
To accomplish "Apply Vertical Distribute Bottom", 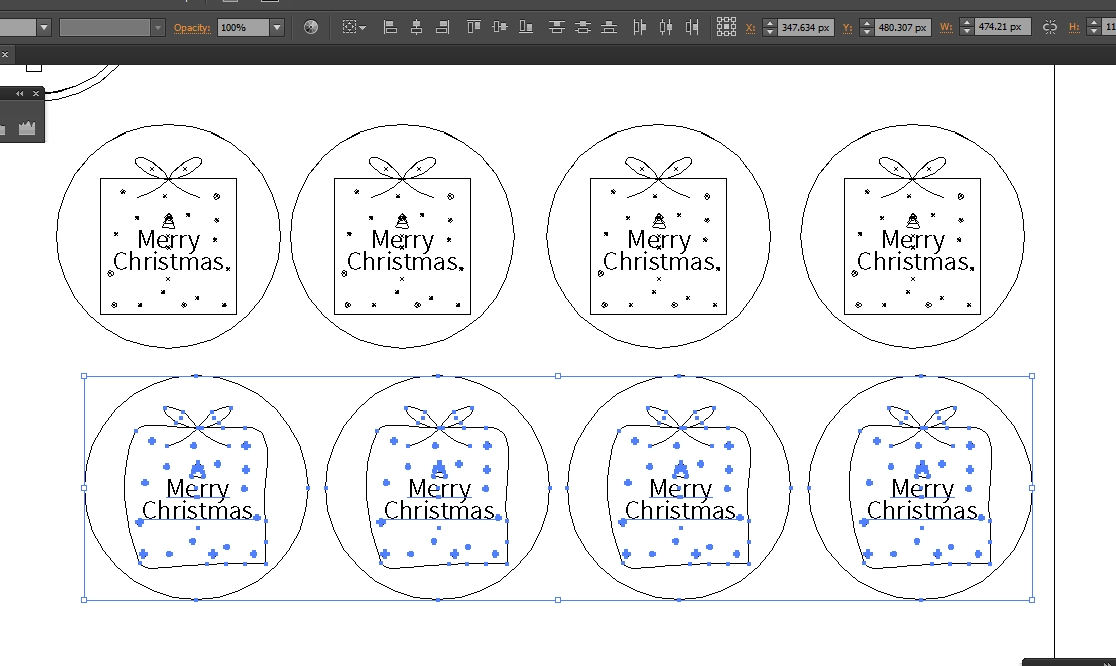I will point(609,28).
